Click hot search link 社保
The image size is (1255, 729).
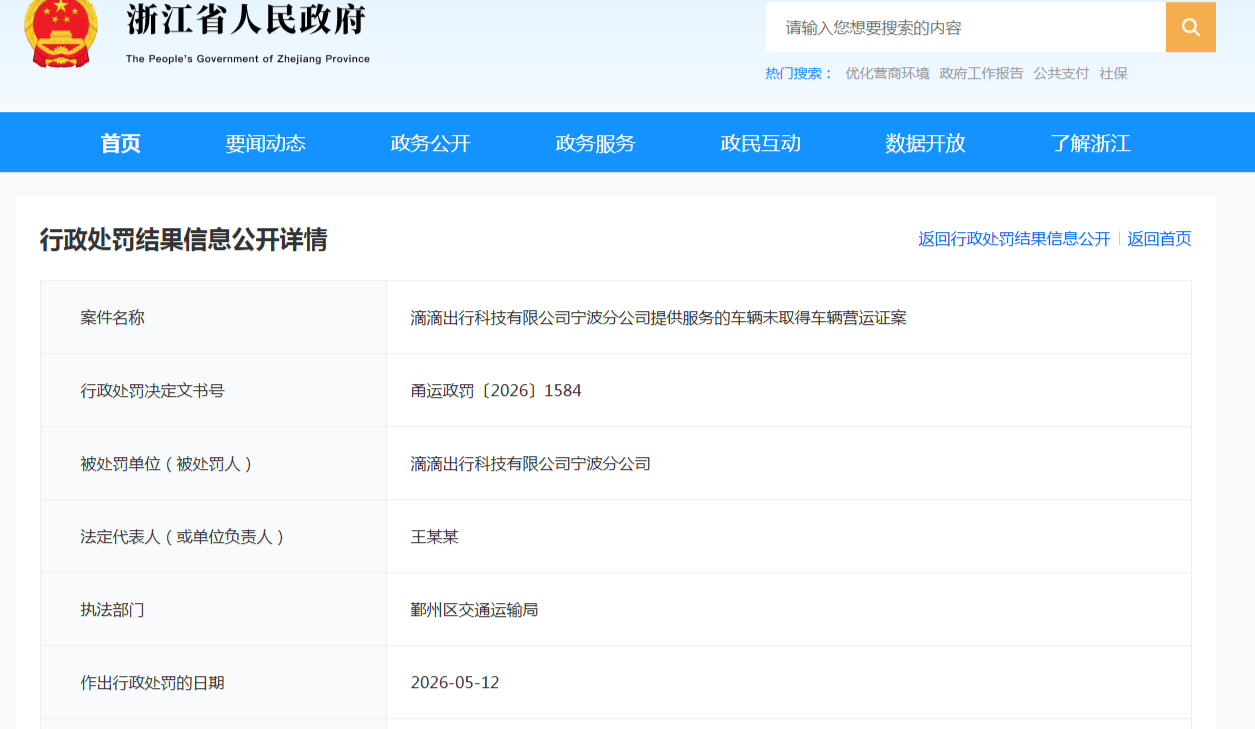click(x=1113, y=73)
